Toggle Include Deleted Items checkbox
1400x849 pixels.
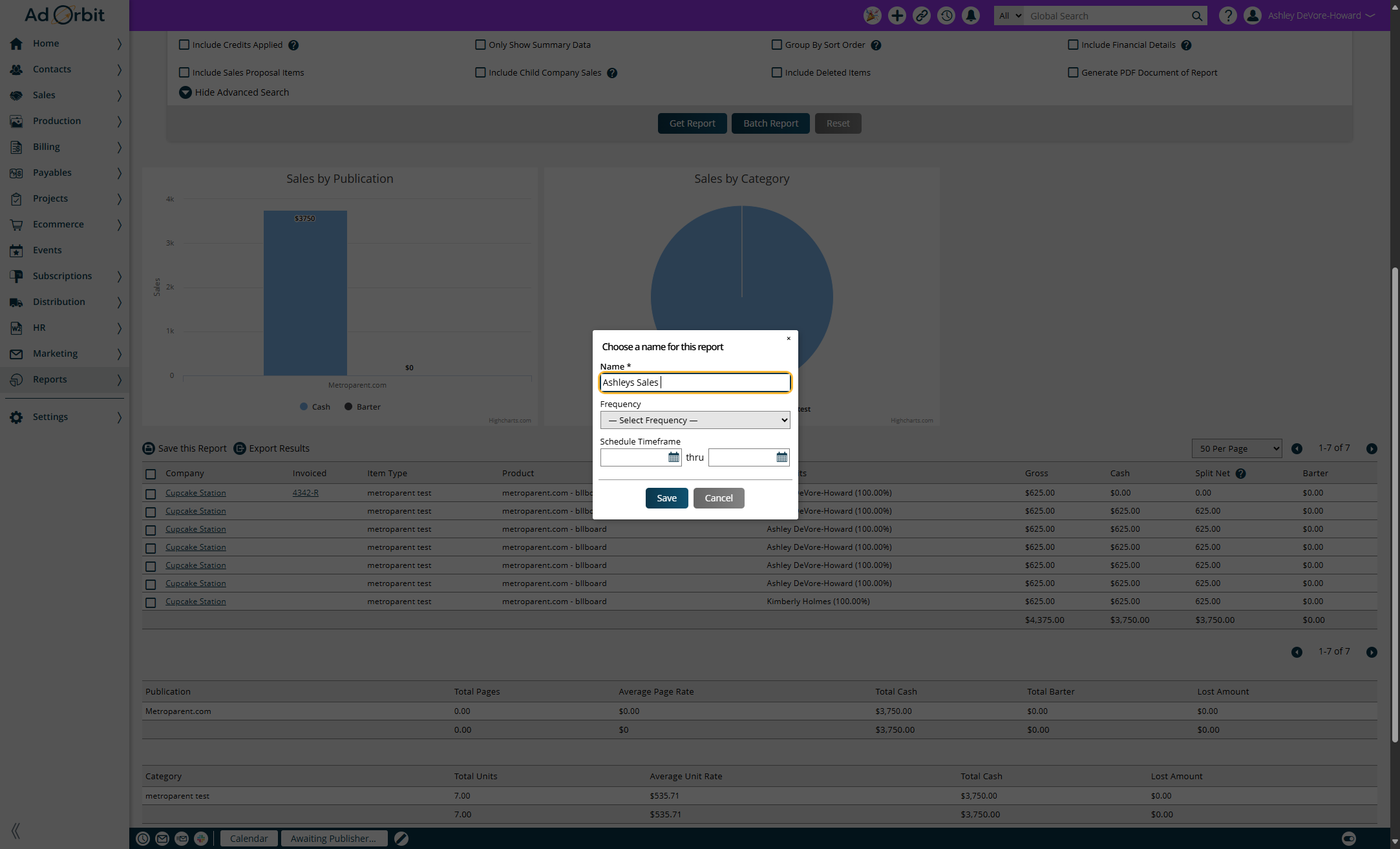pos(777,72)
